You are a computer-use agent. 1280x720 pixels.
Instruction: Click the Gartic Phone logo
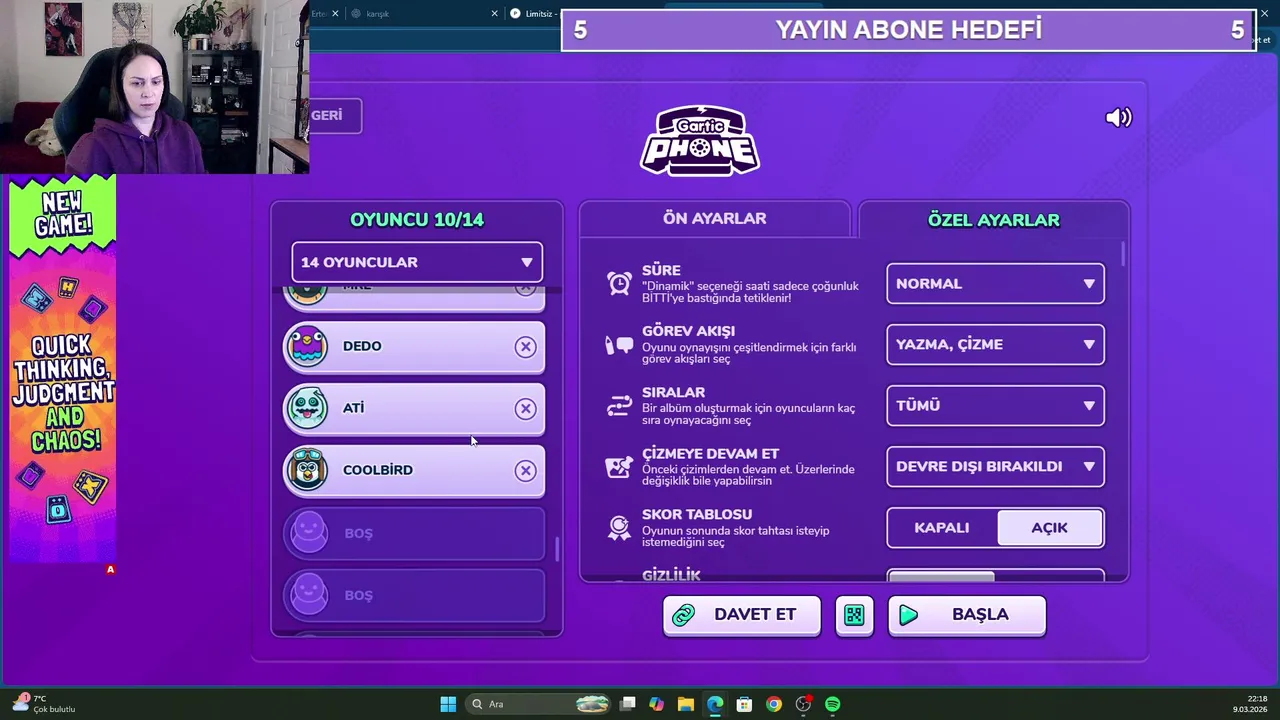click(700, 141)
